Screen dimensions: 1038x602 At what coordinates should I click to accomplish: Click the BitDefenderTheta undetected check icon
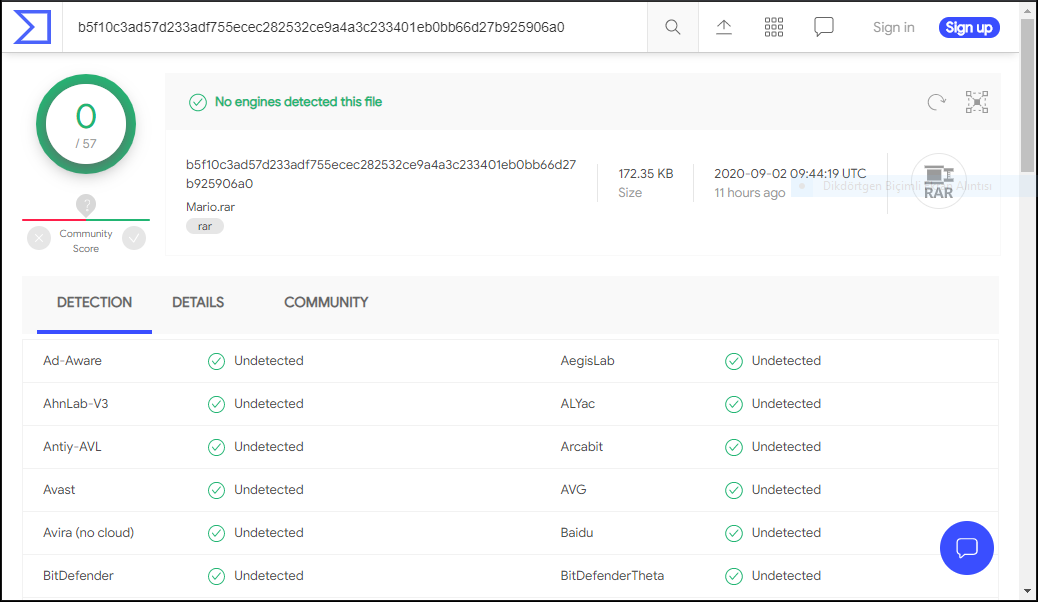click(x=733, y=576)
